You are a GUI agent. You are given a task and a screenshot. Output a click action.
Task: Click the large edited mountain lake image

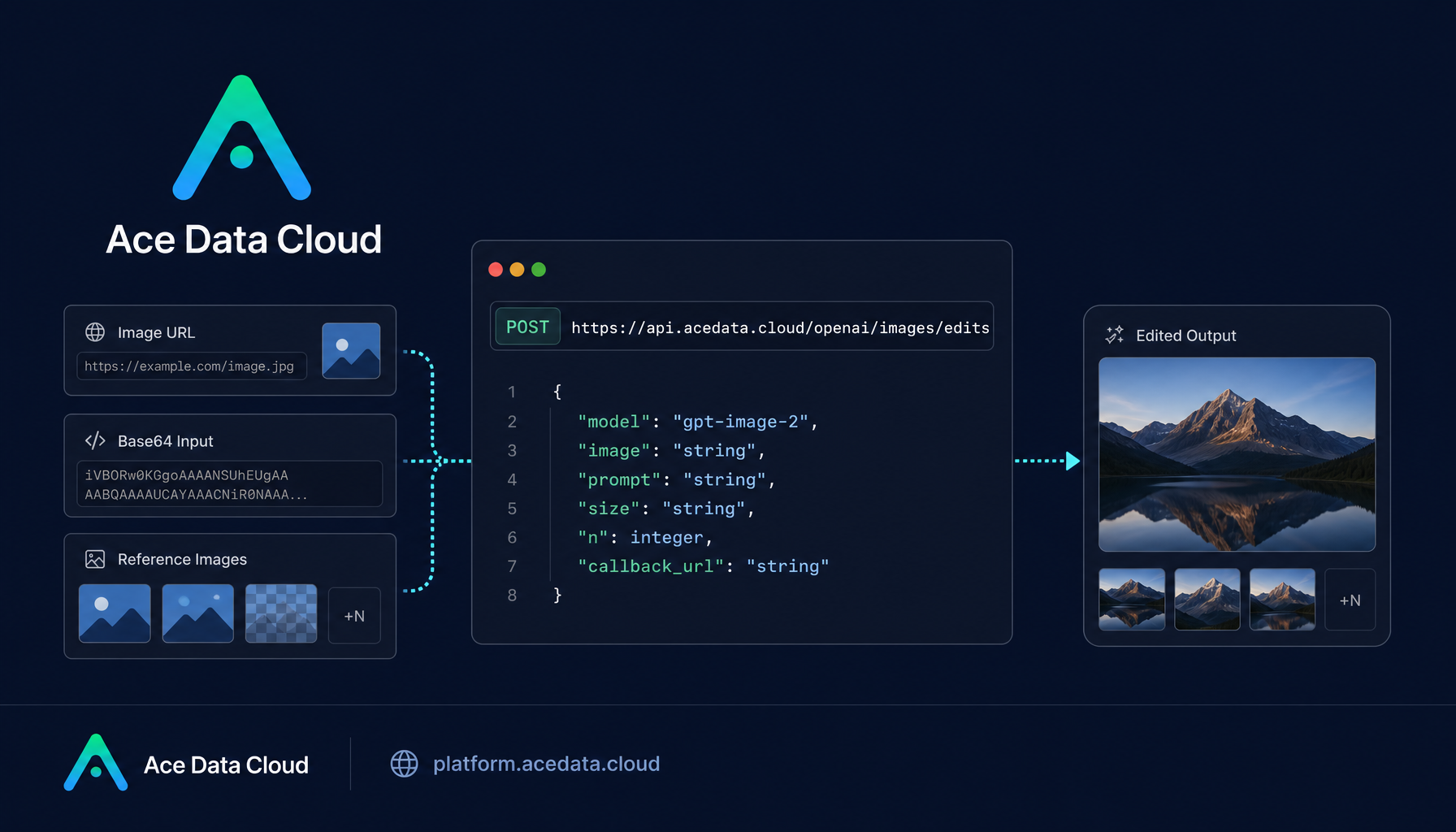1237,454
